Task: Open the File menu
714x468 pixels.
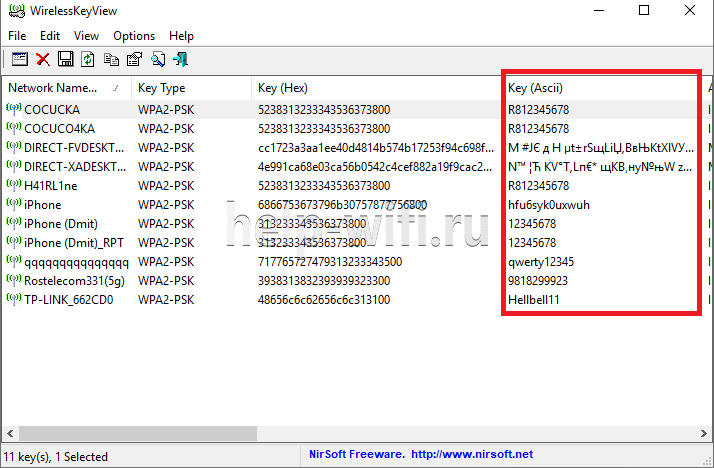Action: click(x=17, y=36)
